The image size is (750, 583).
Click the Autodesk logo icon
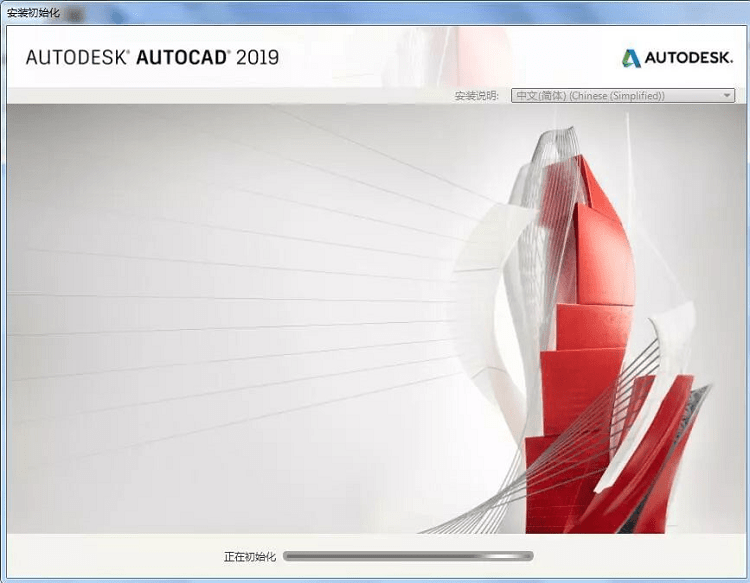(631, 58)
